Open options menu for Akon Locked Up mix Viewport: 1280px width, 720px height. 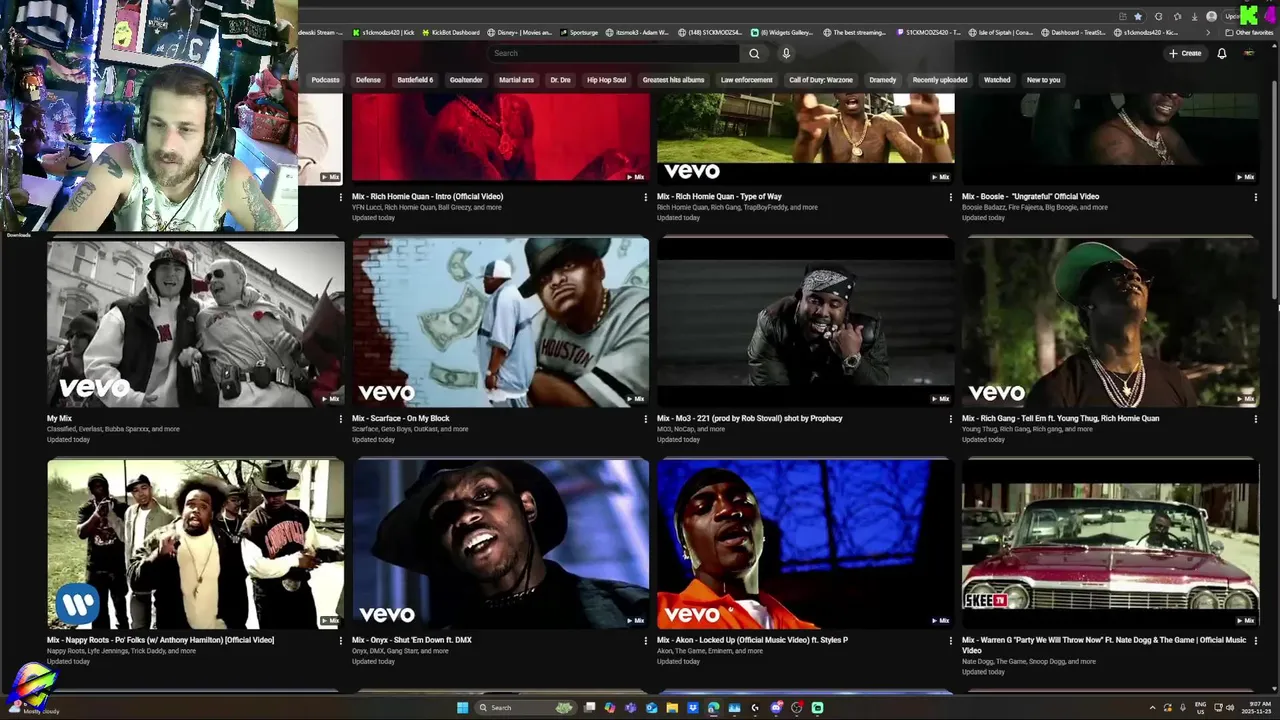point(950,641)
